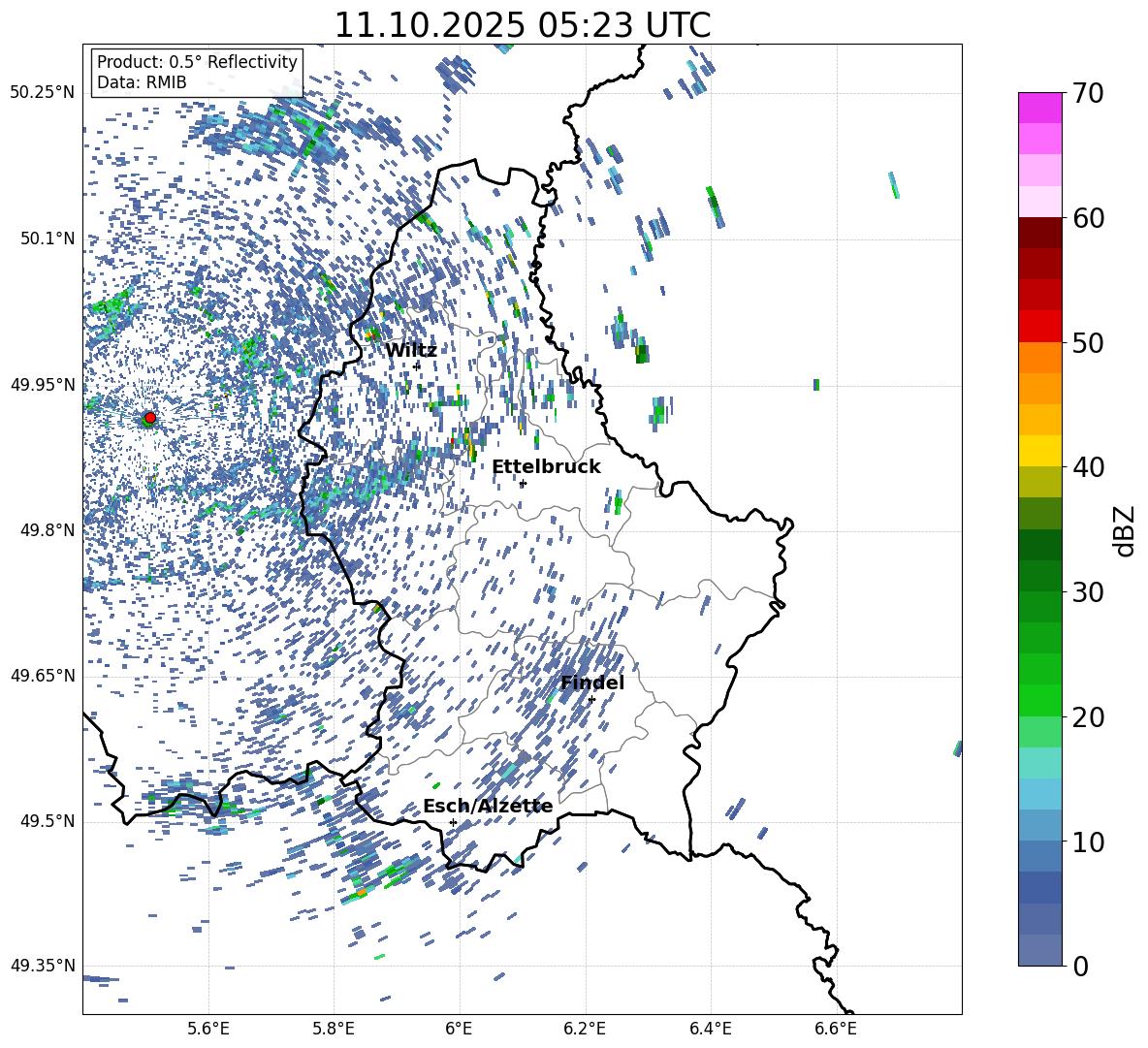Viewport: 1148px width, 1048px height.
Task: Click the 49.8°N latitude label
Action: coord(47,530)
